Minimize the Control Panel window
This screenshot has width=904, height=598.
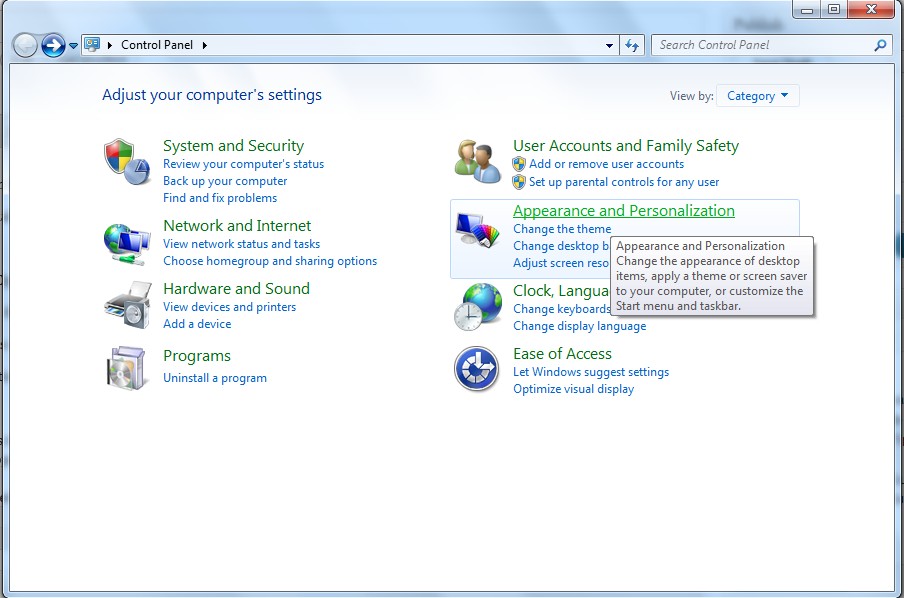tap(807, 9)
